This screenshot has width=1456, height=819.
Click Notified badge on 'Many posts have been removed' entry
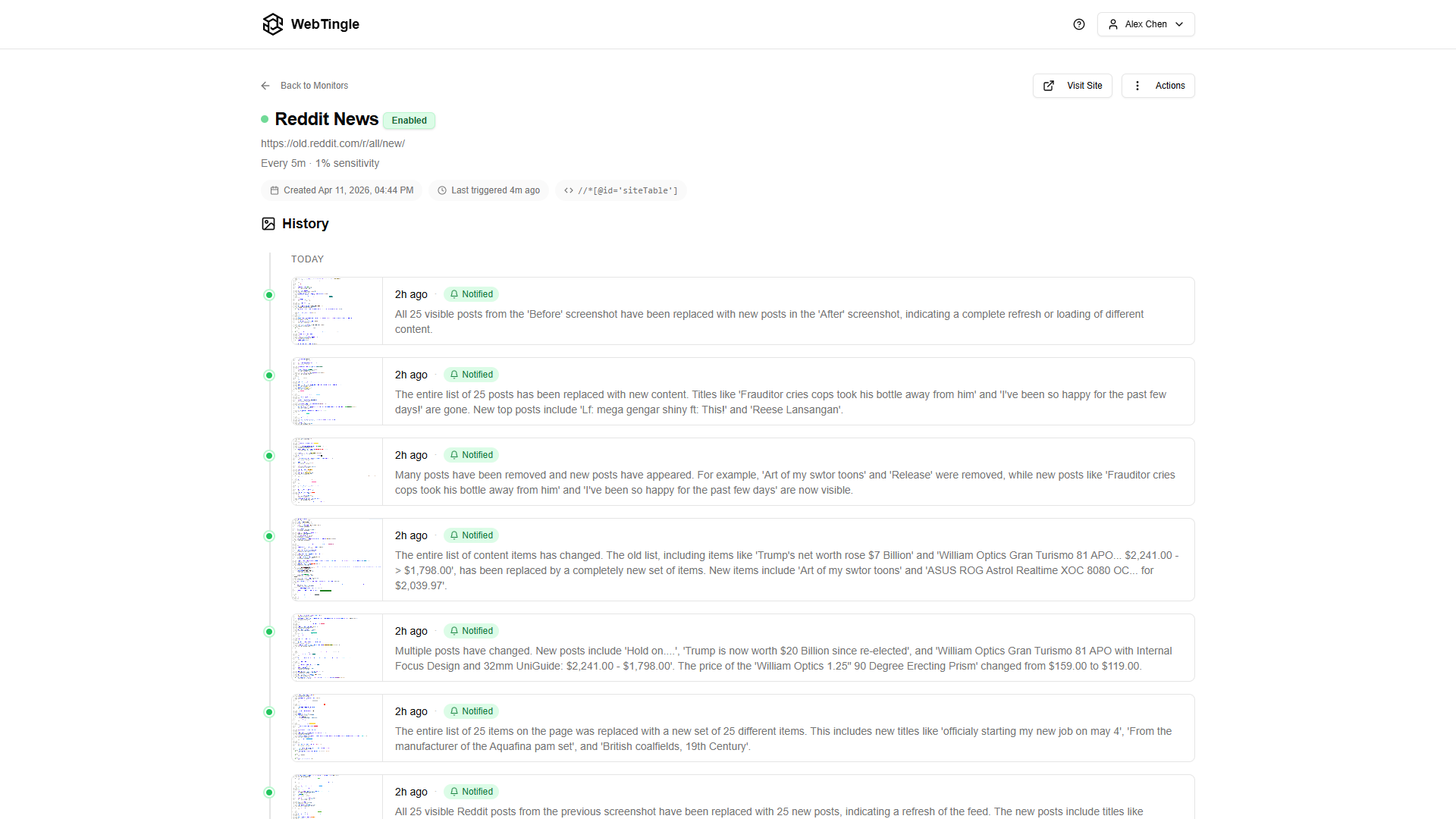point(471,455)
